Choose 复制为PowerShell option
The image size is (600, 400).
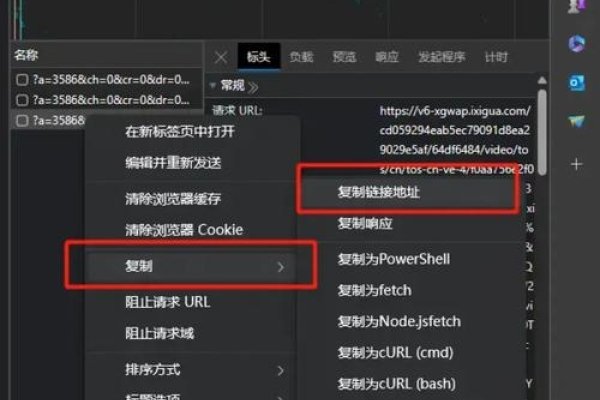[x=409, y=259]
